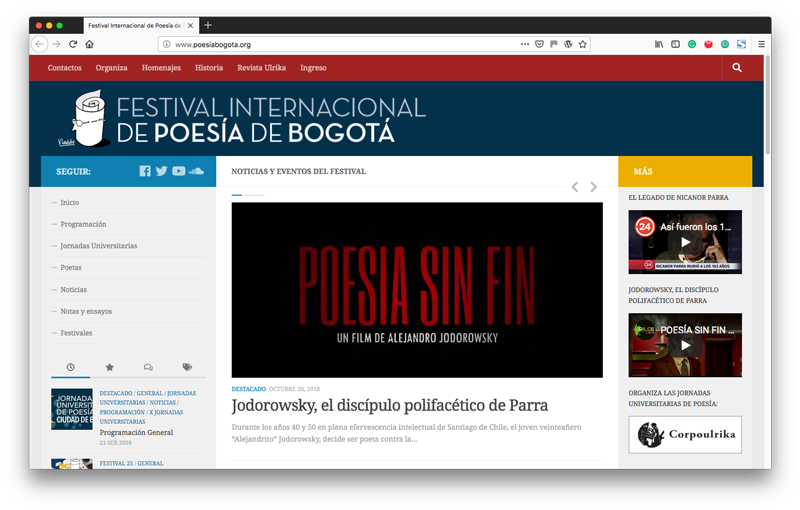Click the WordPress icon in address bar
The width and height of the screenshot is (800, 510).
click(x=568, y=44)
